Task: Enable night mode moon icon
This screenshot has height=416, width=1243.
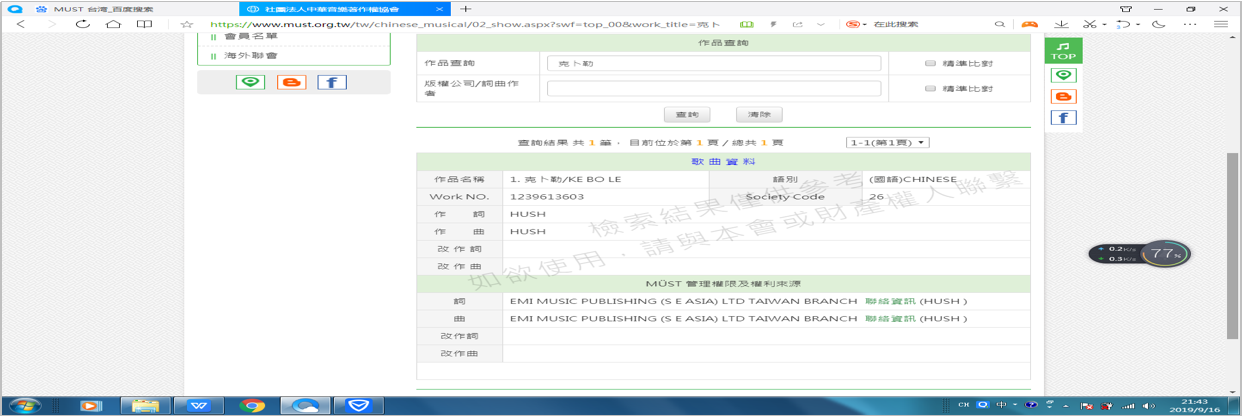Action: [x=1160, y=24]
